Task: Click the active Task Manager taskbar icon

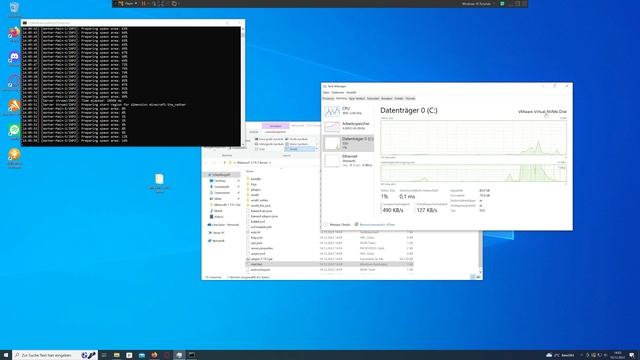Action: (x=179, y=355)
